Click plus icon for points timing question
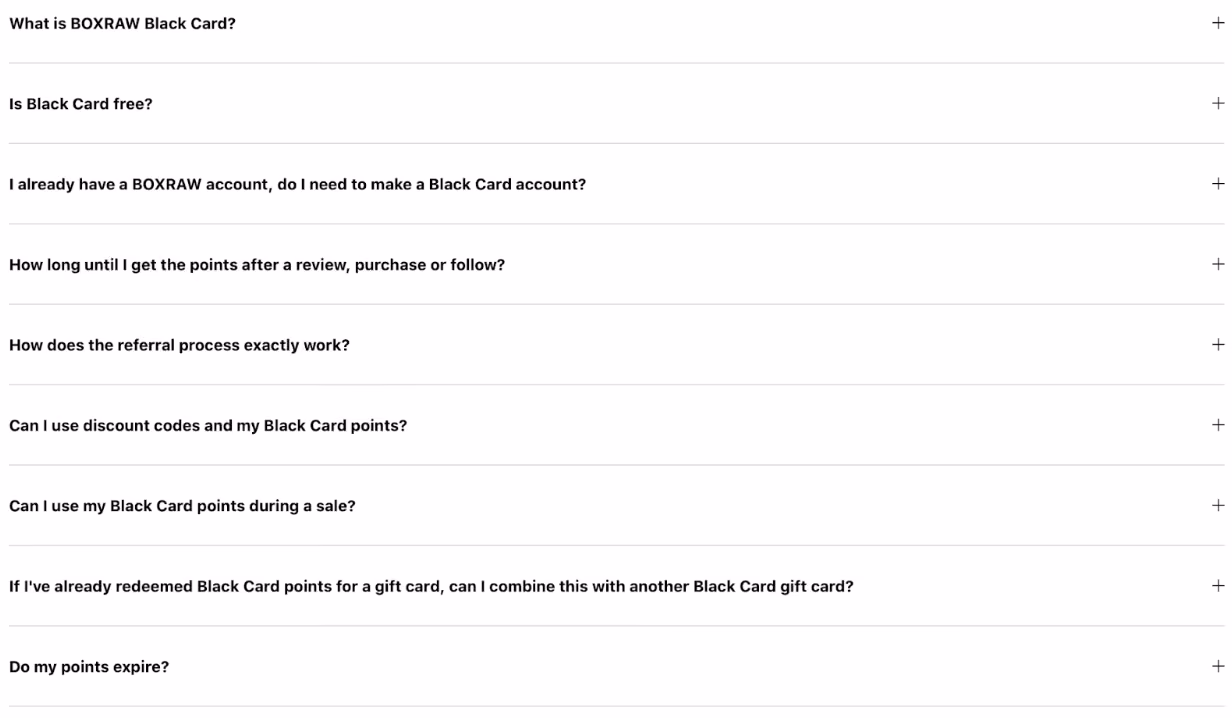The height and width of the screenshot is (718, 1232). point(1217,264)
